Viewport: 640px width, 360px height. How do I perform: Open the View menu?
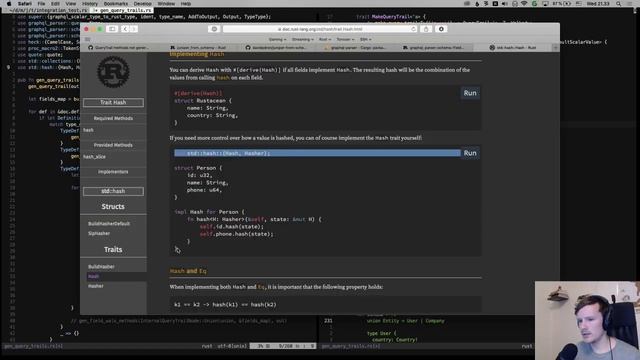coord(71,4)
